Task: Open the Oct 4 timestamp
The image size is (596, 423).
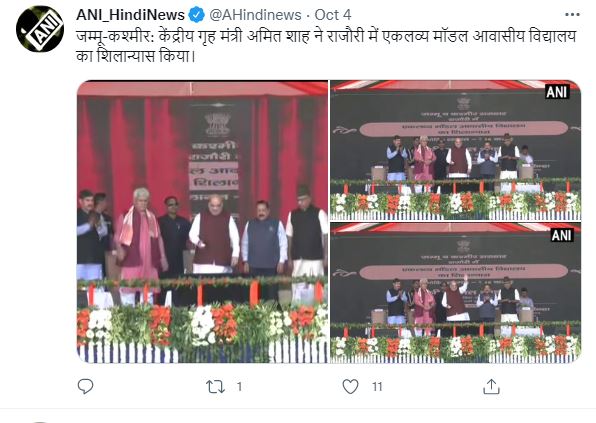Action: (333, 15)
